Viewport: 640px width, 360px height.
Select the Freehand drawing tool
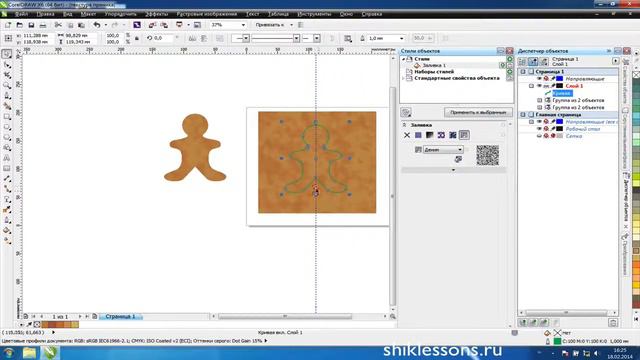point(7,96)
